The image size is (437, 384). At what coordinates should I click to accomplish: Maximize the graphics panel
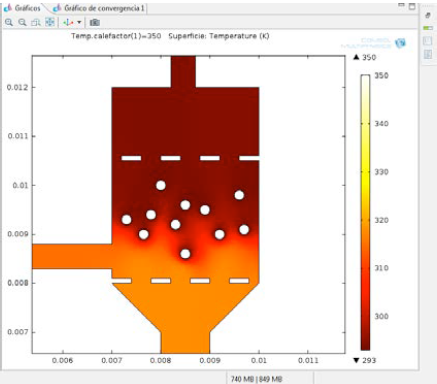click(x=412, y=6)
